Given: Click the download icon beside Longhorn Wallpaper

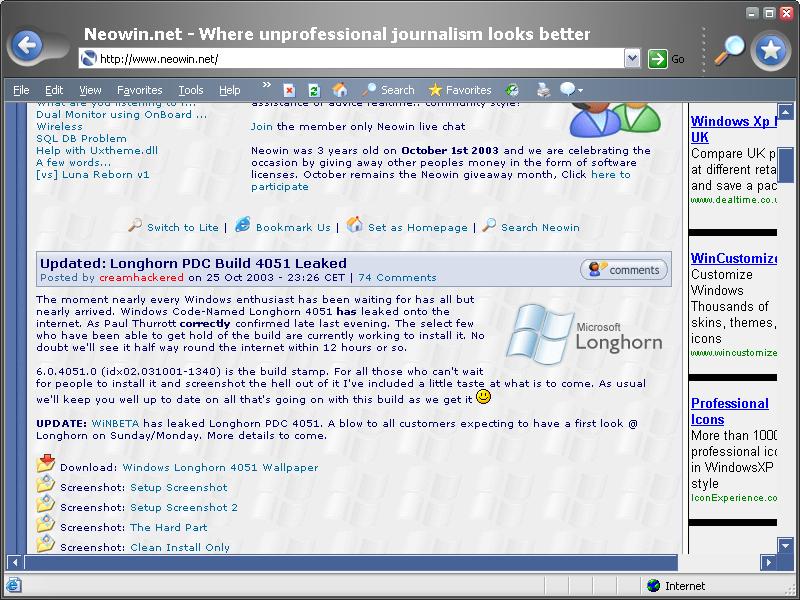Looking at the screenshot, I should point(46,463).
